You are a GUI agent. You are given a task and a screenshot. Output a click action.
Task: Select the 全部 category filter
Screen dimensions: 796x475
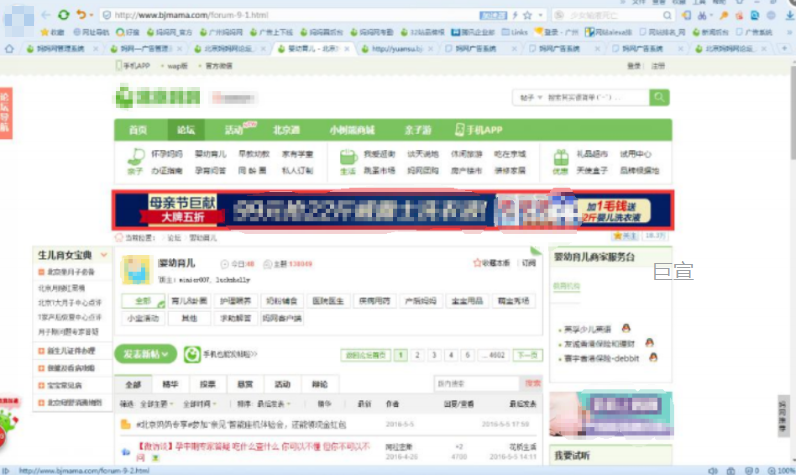click(x=143, y=301)
